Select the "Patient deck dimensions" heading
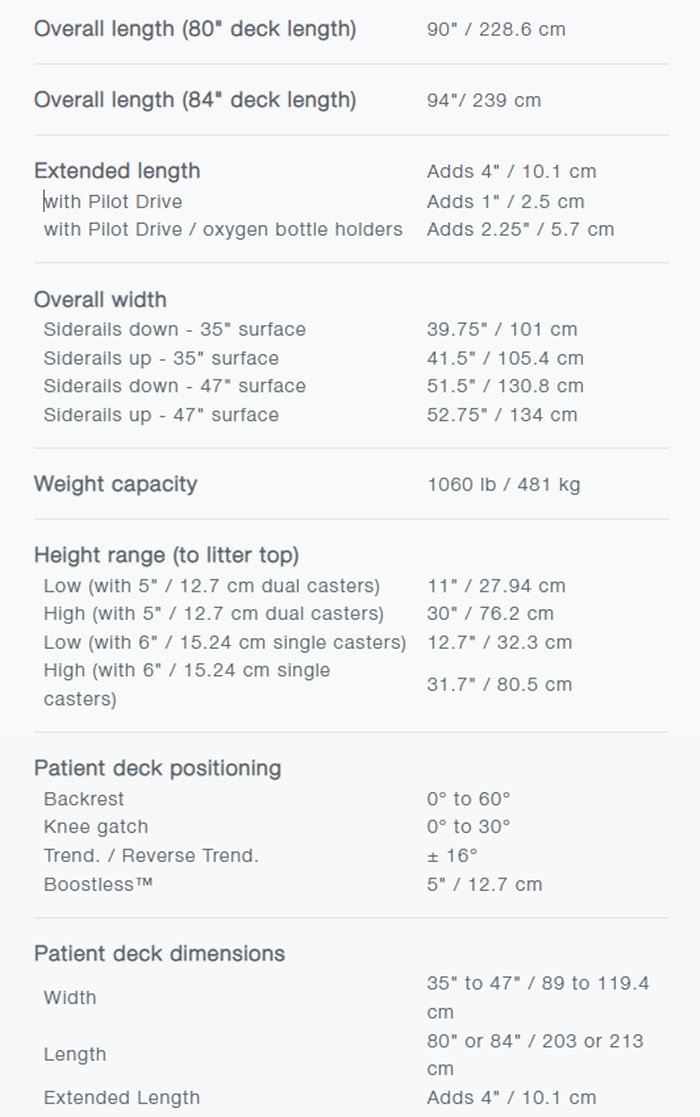Viewport: 700px width, 1117px height. click(159, 953)
